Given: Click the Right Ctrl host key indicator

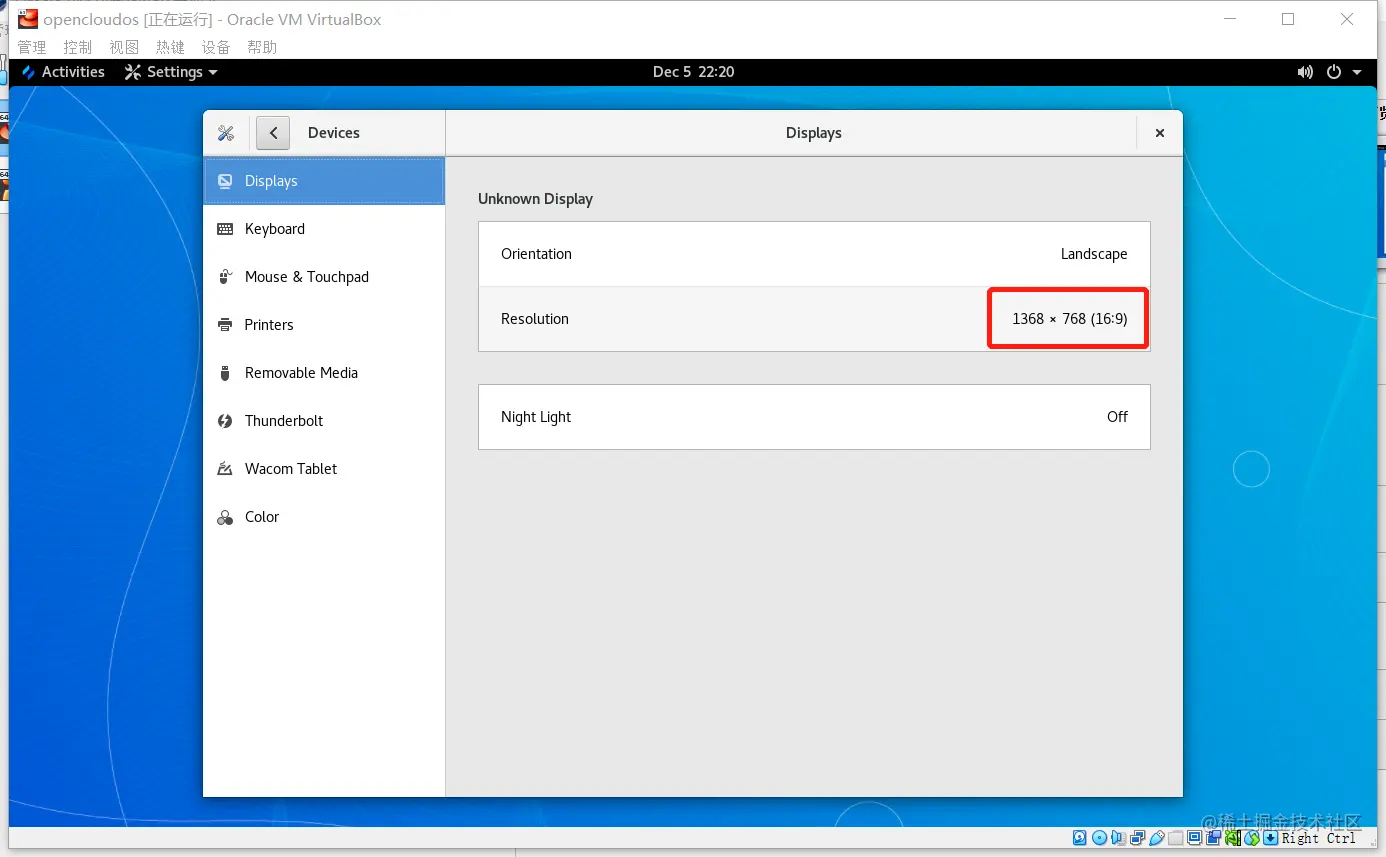Looking at the screenshot, I should coord(1319,838).
